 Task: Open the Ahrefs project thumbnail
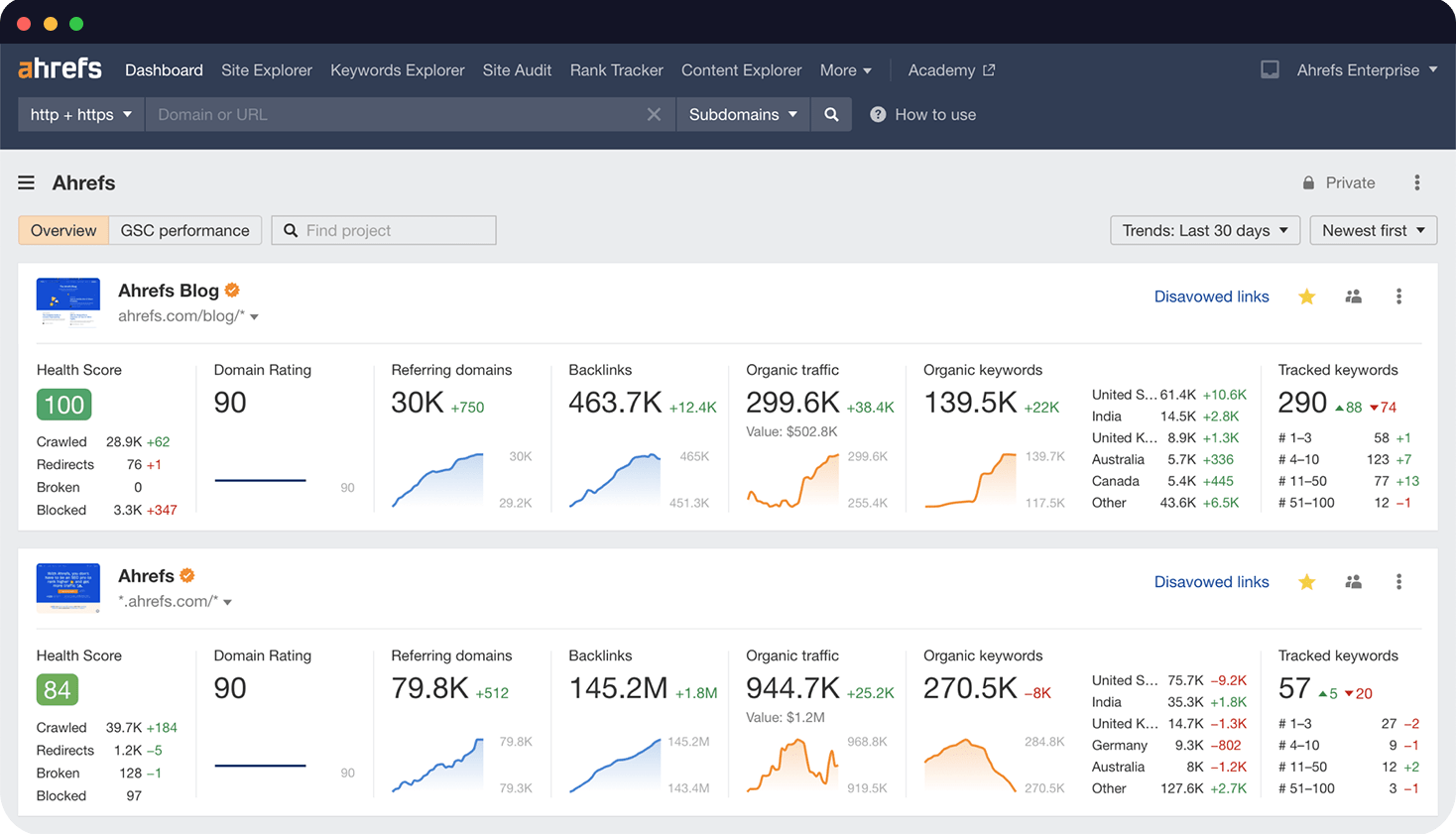(x=68, y=588)
